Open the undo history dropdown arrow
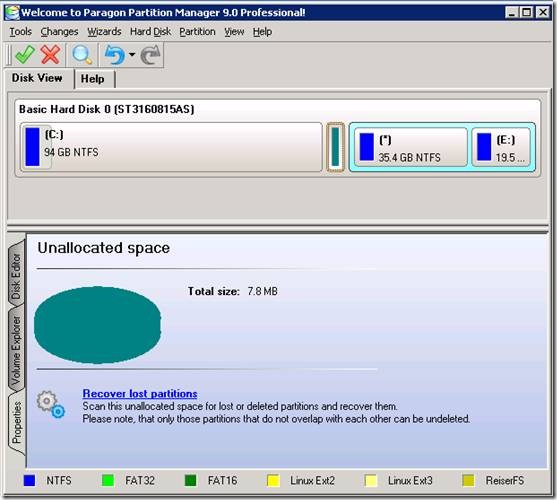Image resolution: width=557 pixels, height=500 pixels. pyautogui.click(x=132, y=54)
